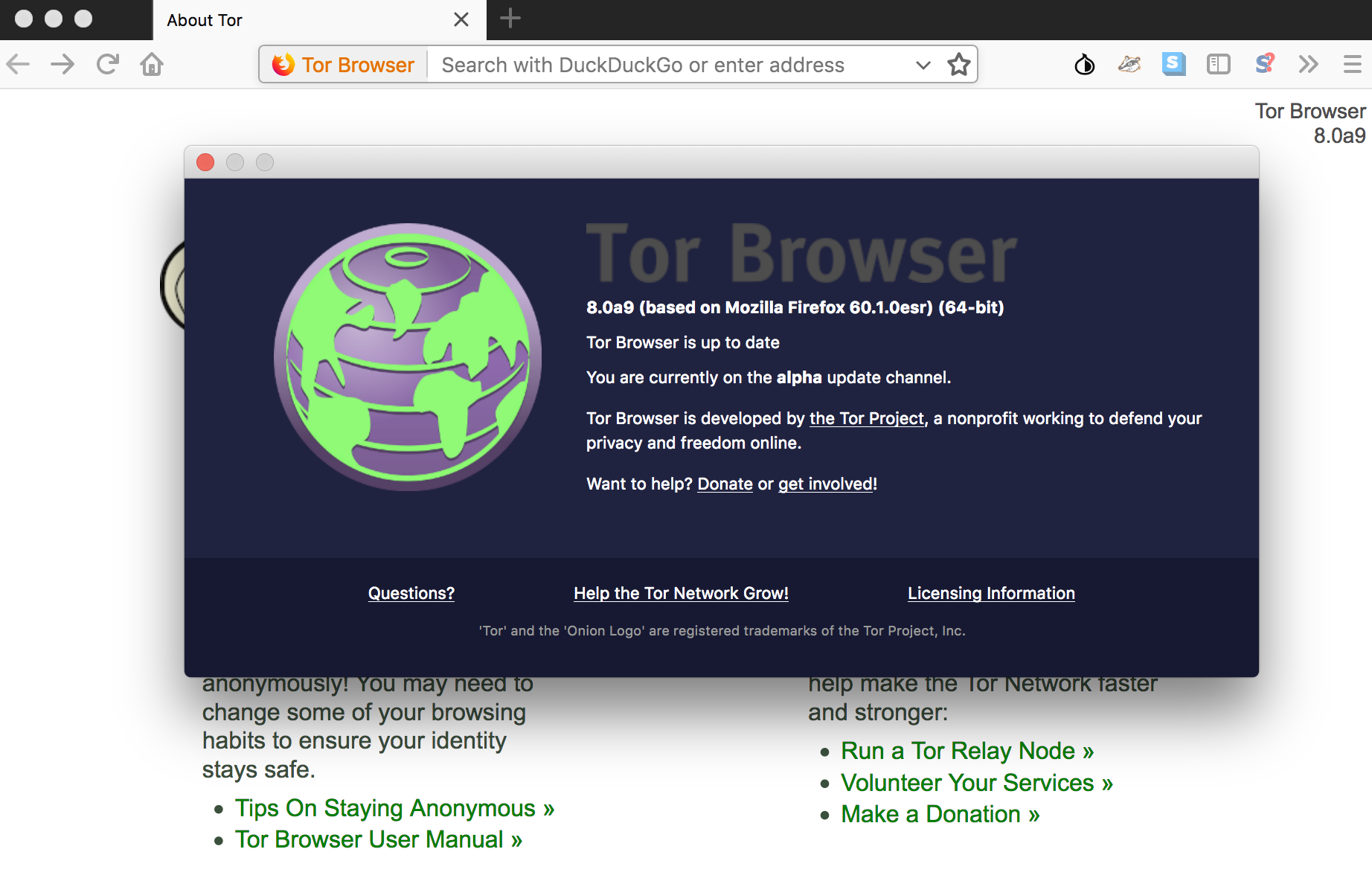
Task: Open Tips On Staying Anonymous link
Action: 395,808
